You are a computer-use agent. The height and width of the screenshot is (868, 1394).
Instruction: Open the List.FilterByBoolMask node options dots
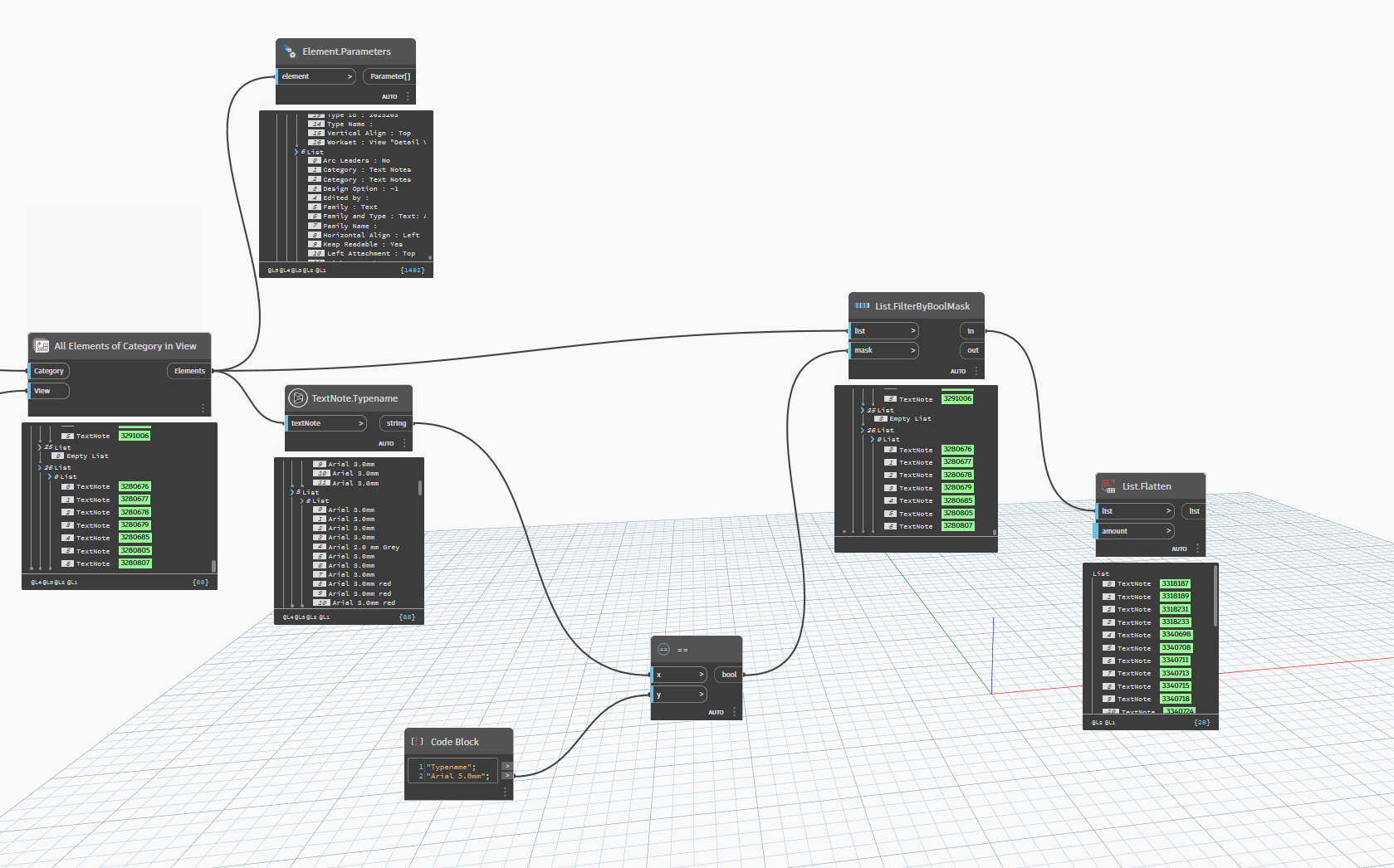pos(976,371)
